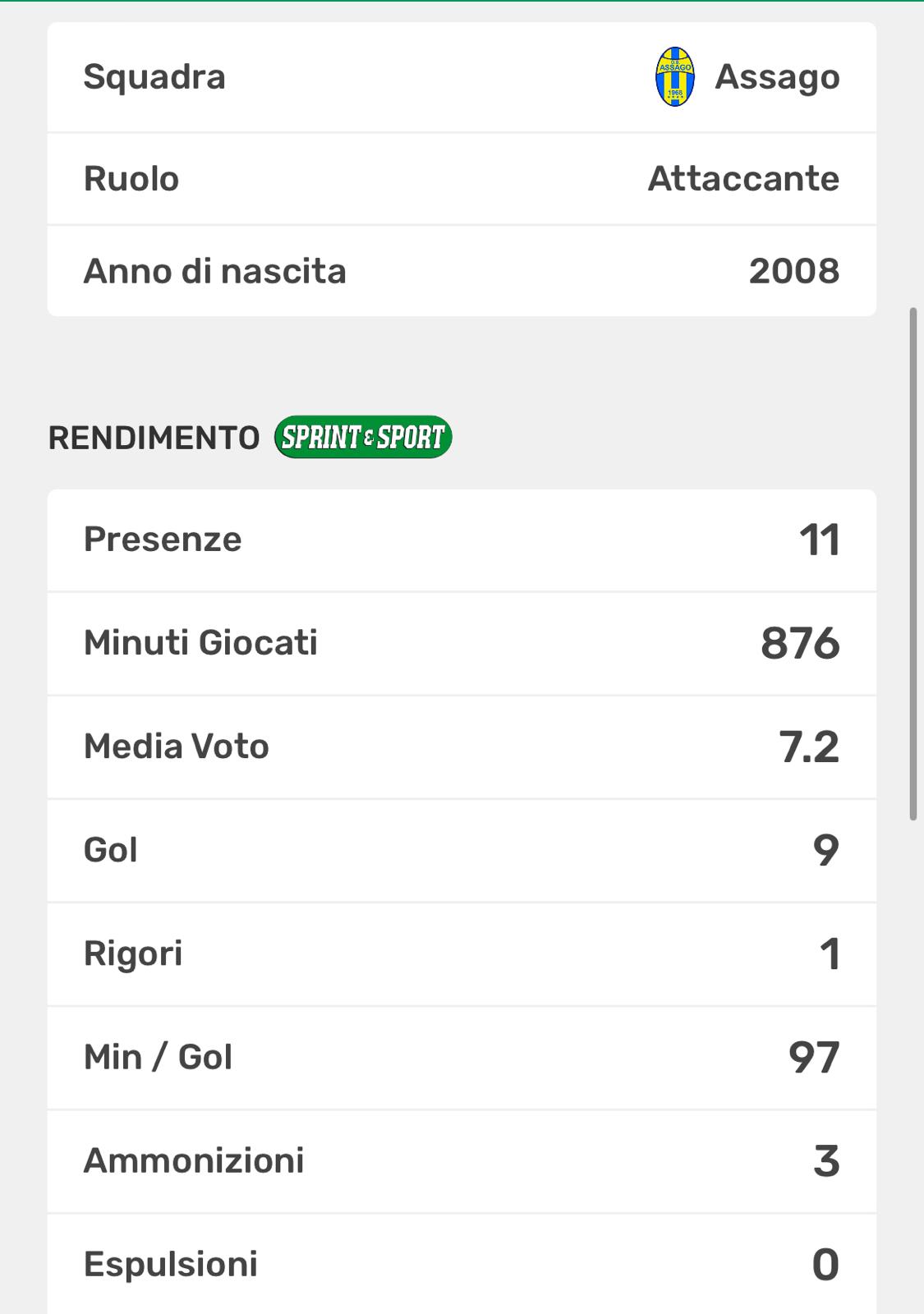Click the birth year 2008 value
This screenshot has width=924, height=1314.
point(793,272)
